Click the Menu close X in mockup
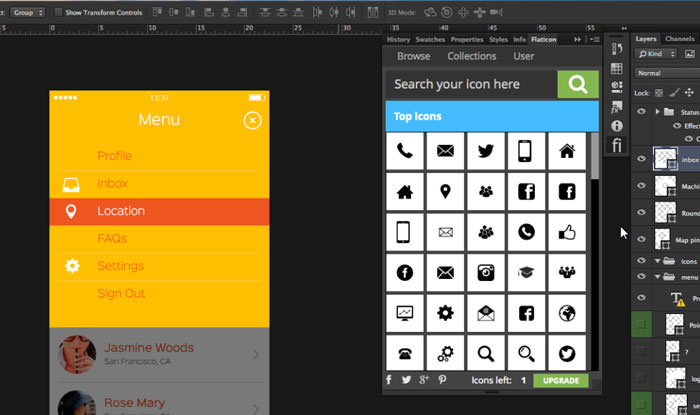Viewport: 700px width, 415px height. point(252,120)
